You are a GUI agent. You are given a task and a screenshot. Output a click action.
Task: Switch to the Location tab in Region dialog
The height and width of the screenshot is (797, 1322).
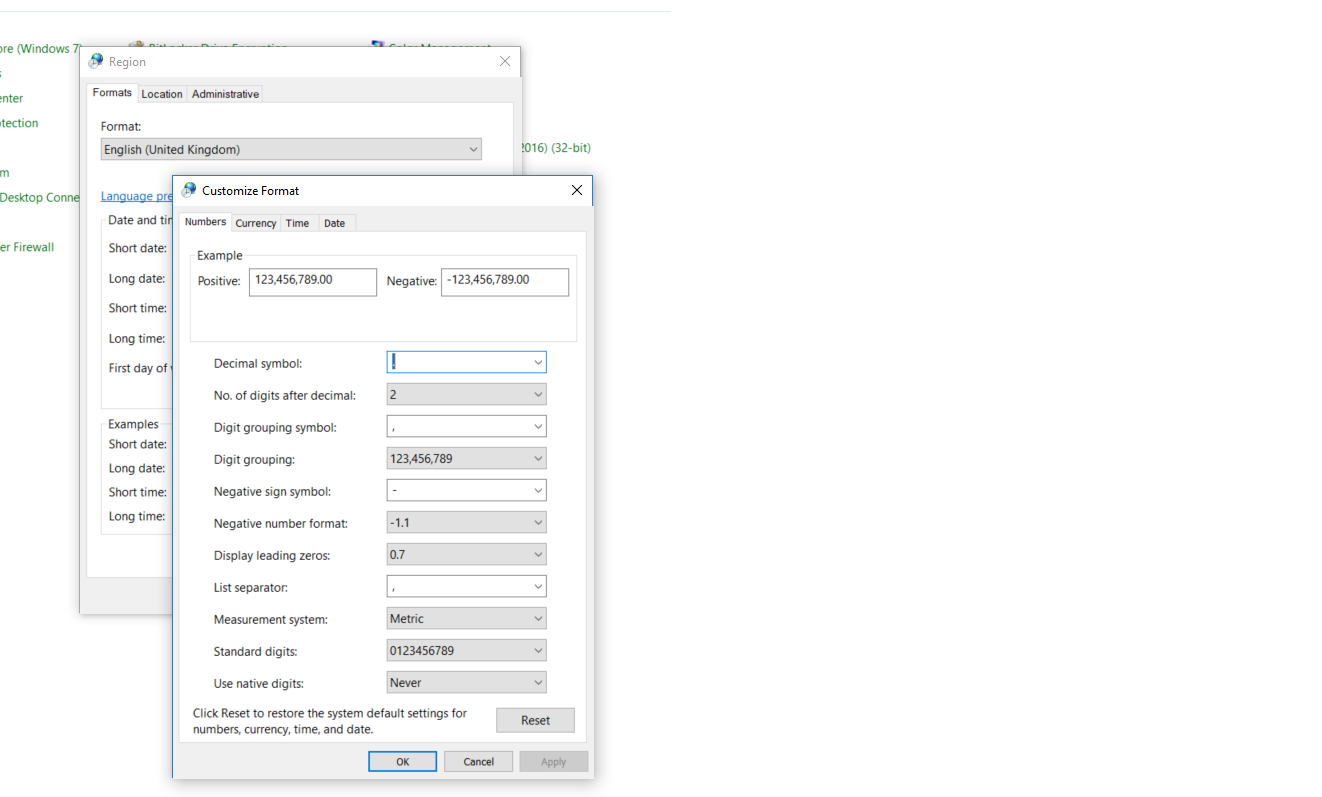pos(162,93)
